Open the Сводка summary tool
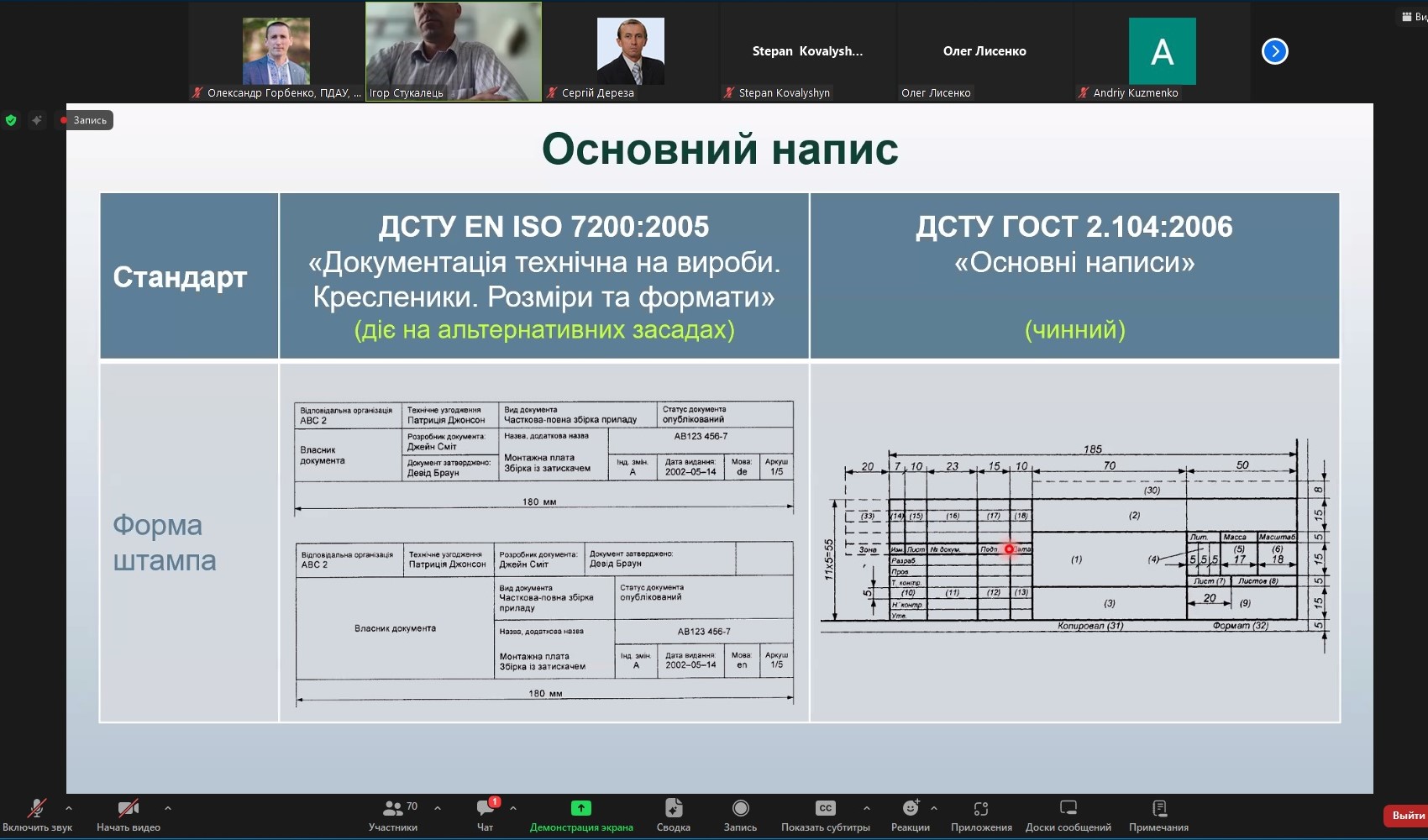1428x840 pixels. tap(674, 816)
